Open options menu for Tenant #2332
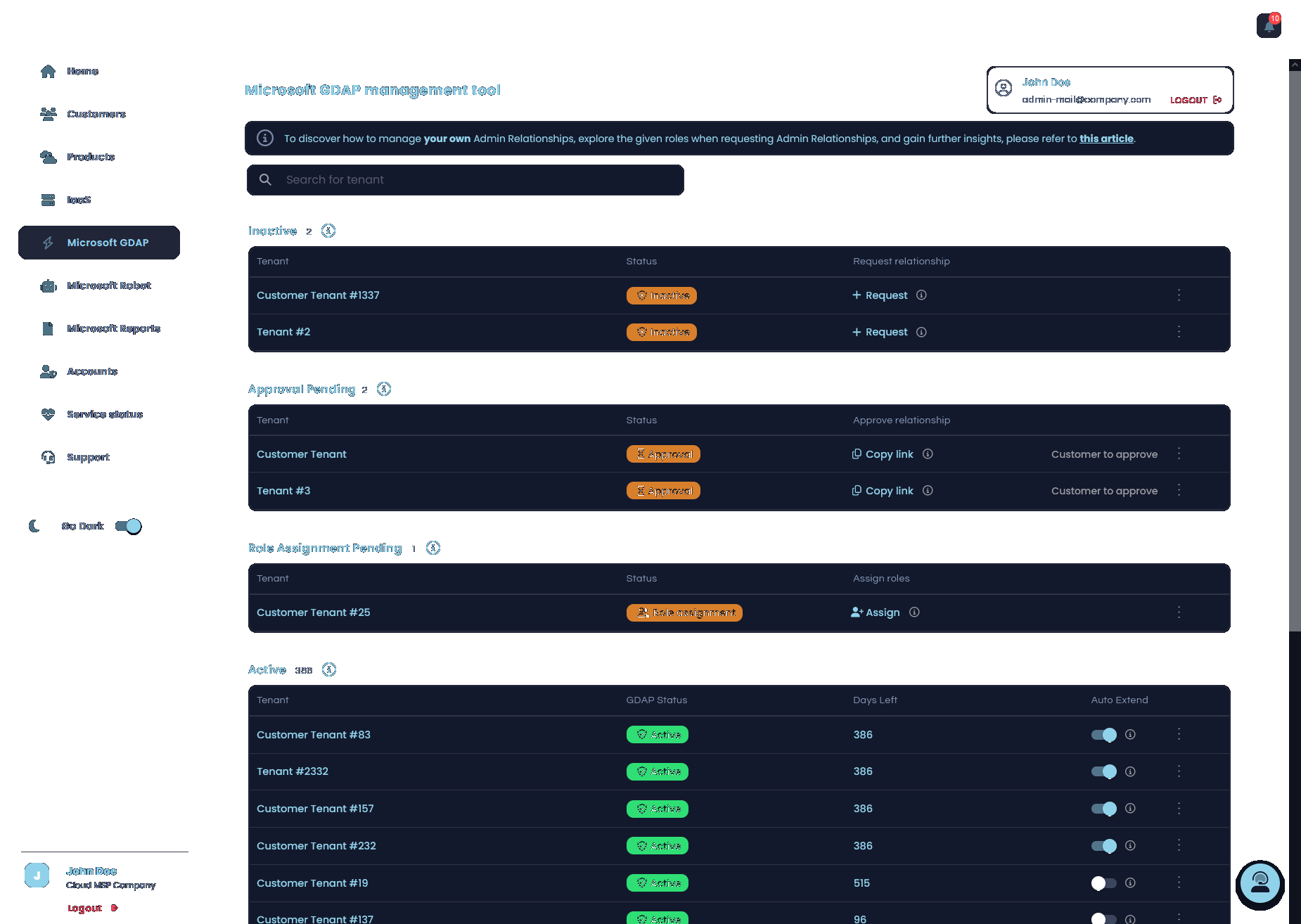Viewport: 1301px width, 924px height. [1179, 771]
